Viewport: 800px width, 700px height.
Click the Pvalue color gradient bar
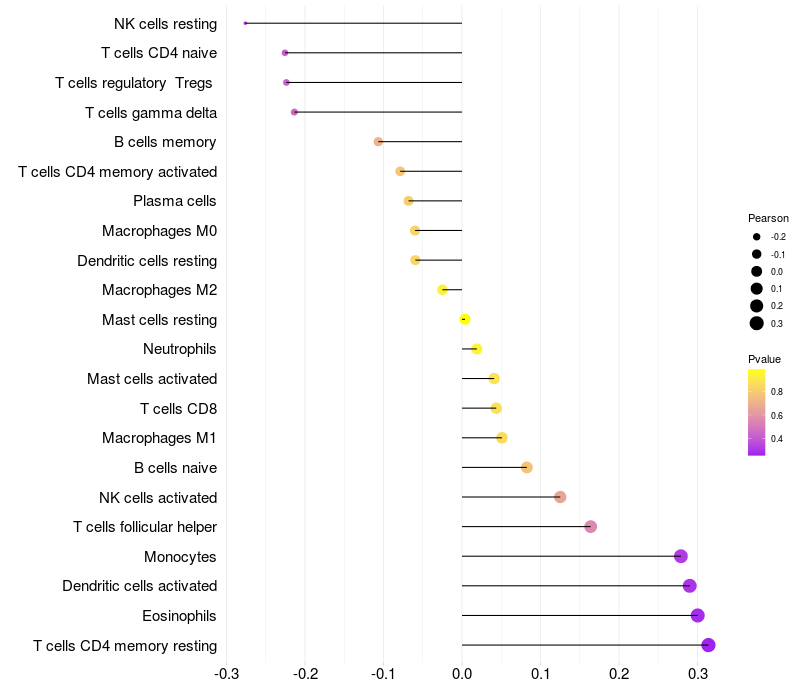point(757,412)
